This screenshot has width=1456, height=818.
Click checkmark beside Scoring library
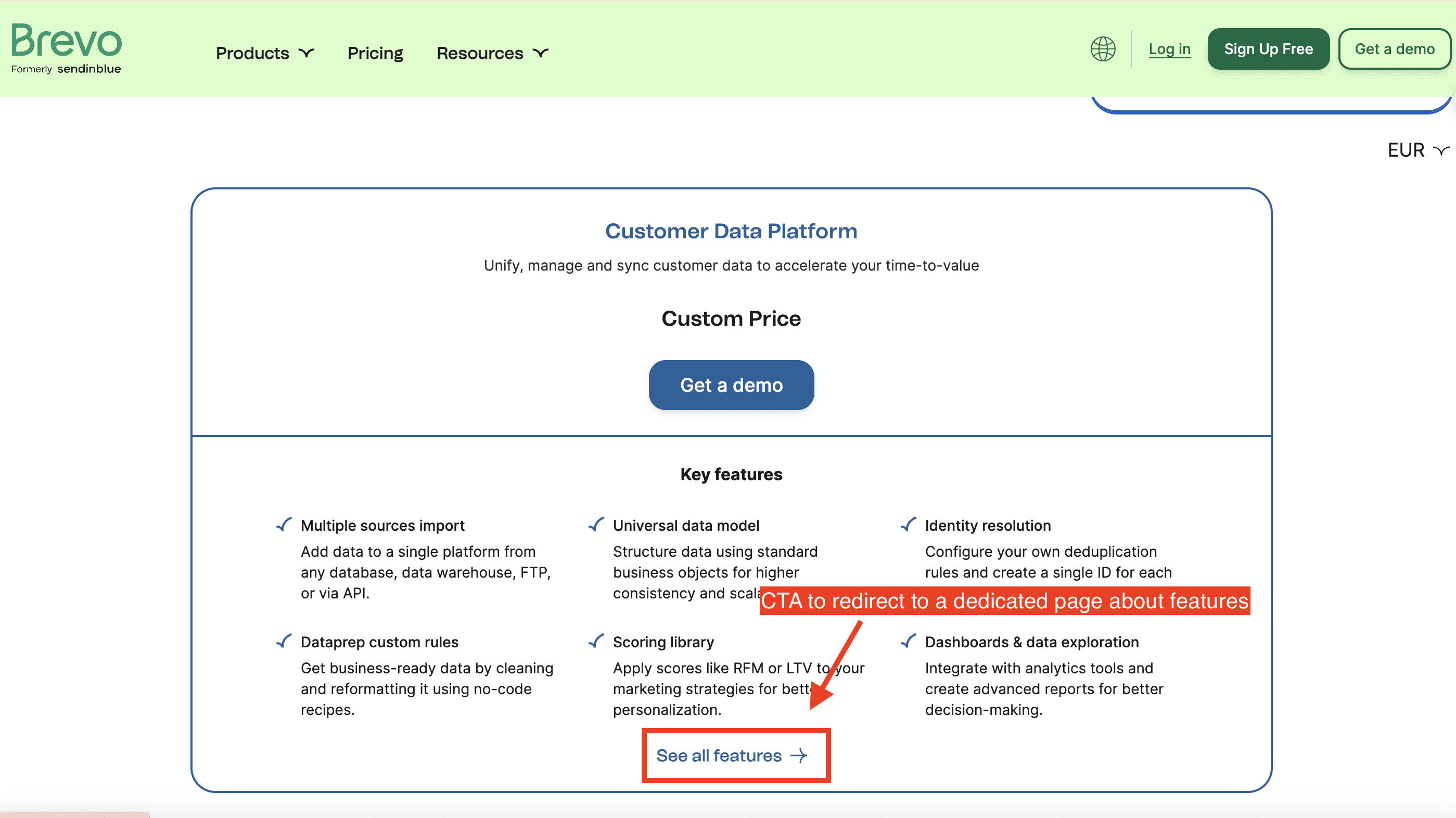pyautogui.click(x=596, y=641)
